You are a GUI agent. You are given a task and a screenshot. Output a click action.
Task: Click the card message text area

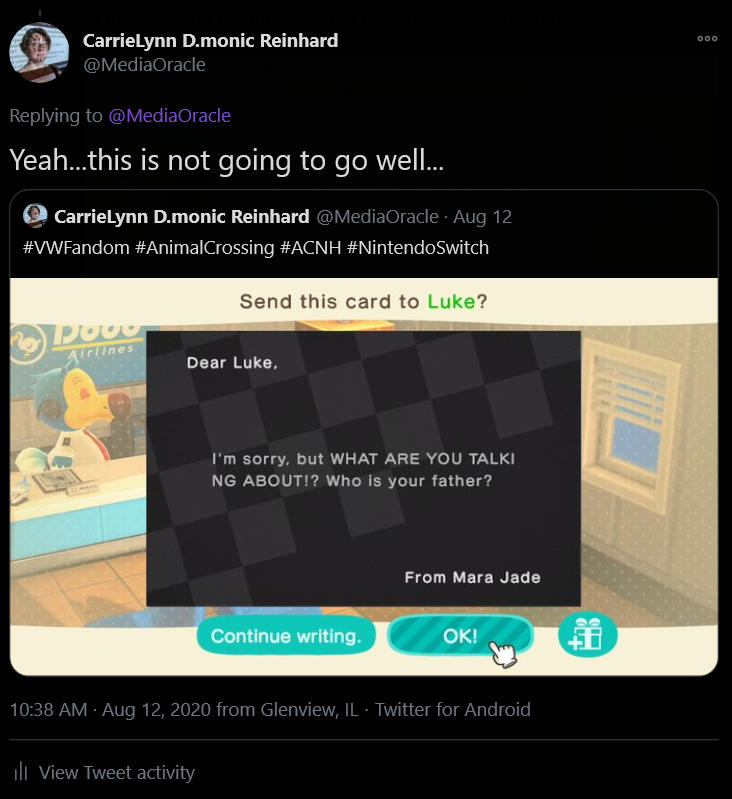click(363, 469)
